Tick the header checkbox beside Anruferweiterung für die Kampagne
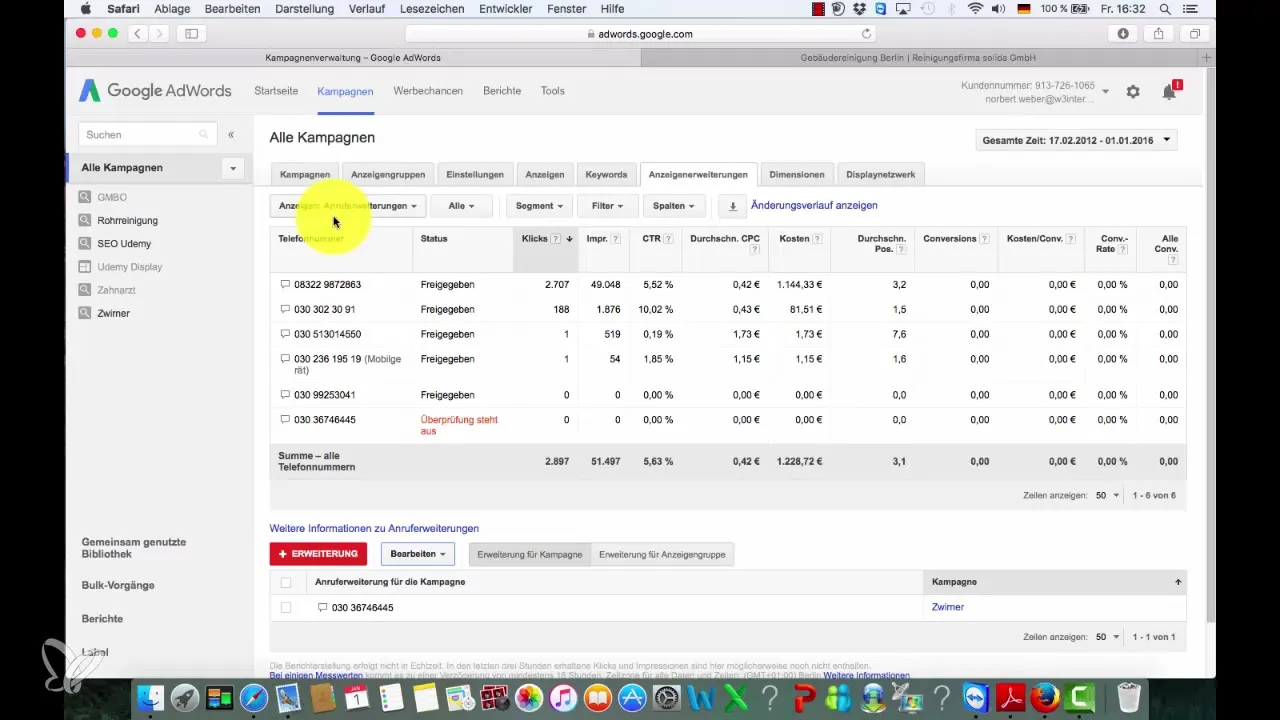Screen dimensions: 1280x720 tap(287, 582)
